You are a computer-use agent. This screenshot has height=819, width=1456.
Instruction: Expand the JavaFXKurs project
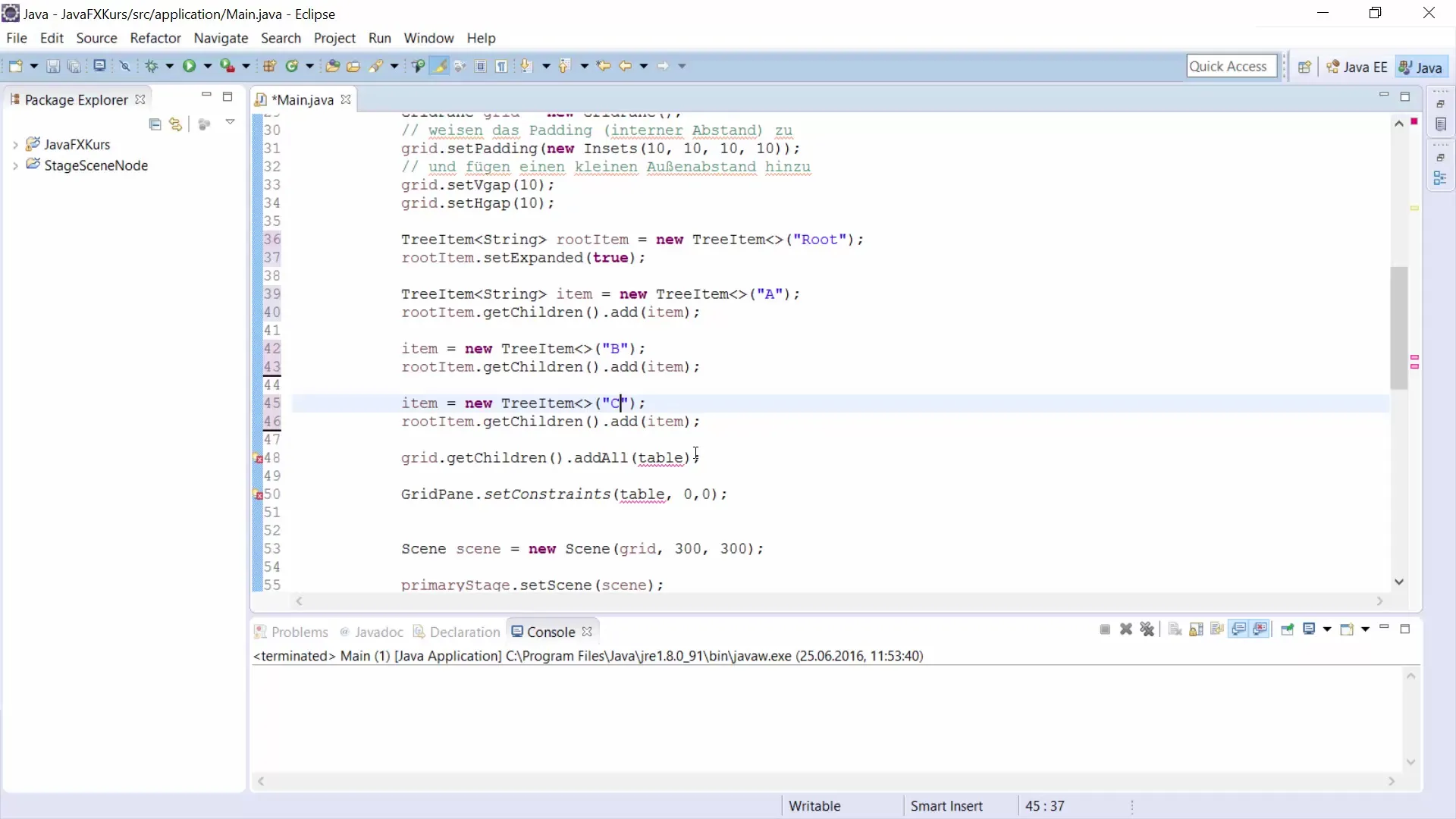15,144
